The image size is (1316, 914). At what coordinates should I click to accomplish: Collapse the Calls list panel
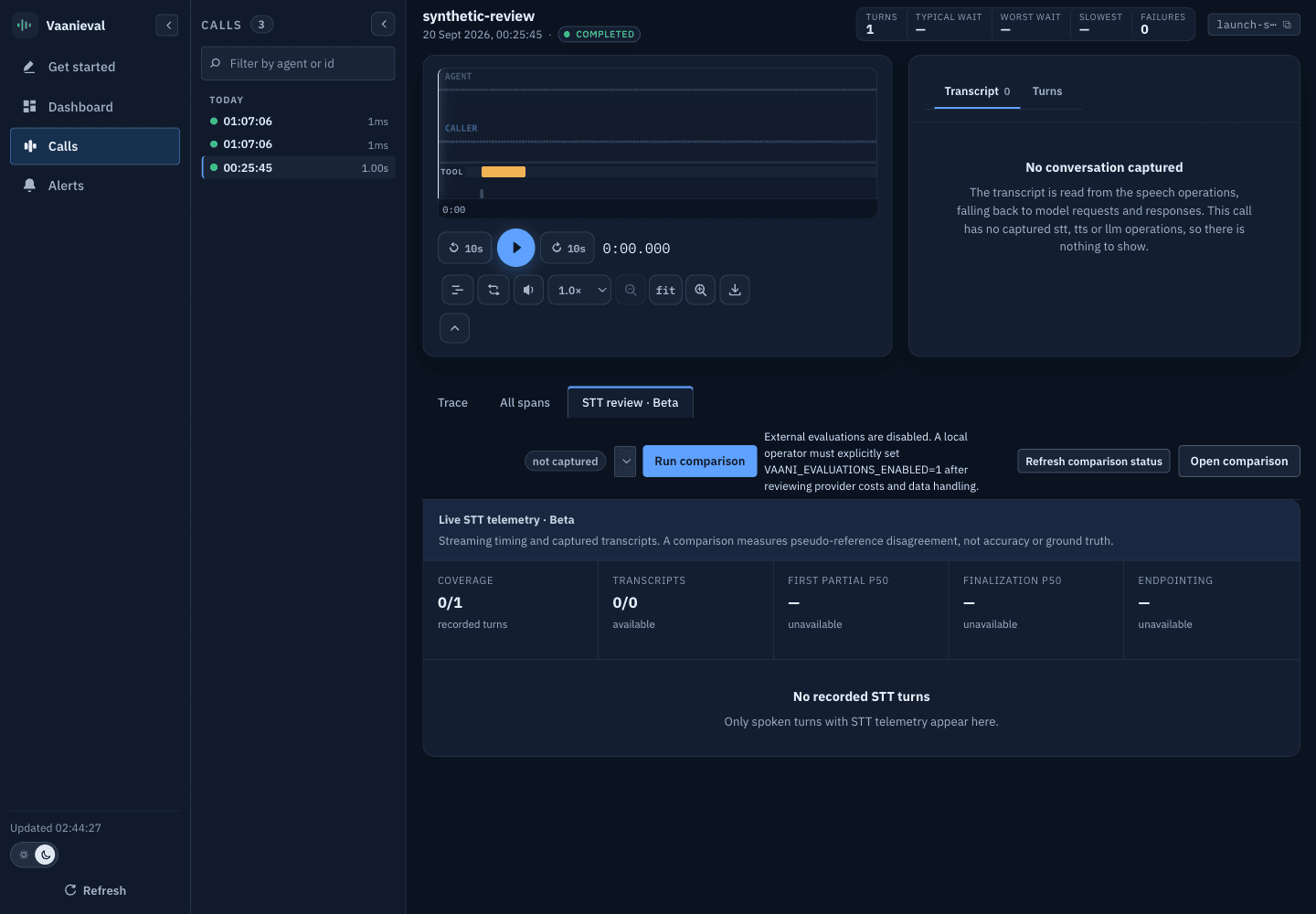pos(384,25)
